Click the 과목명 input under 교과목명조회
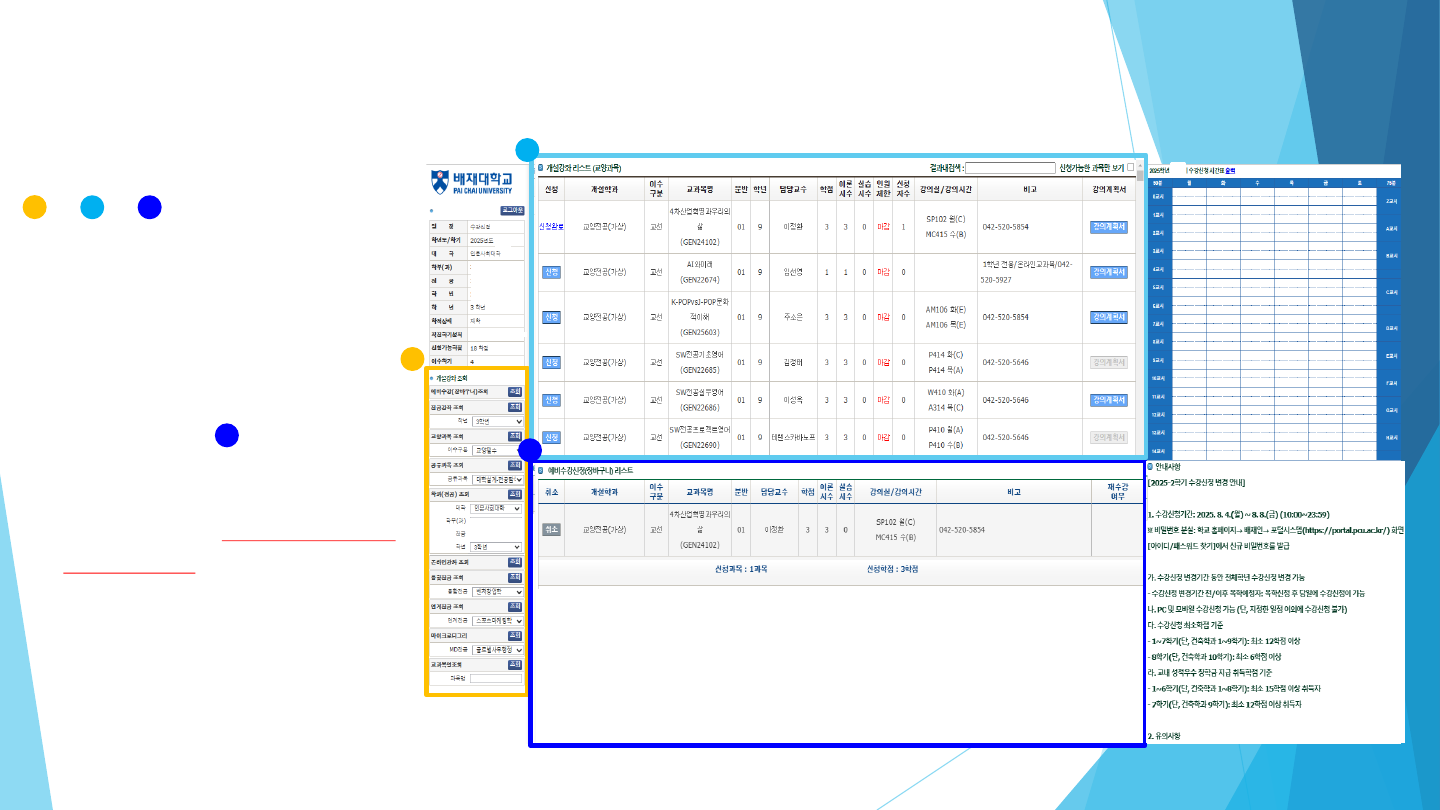The height and width of the screenshot is (810, 1440). pyautogui.click(x=497, y=679)
